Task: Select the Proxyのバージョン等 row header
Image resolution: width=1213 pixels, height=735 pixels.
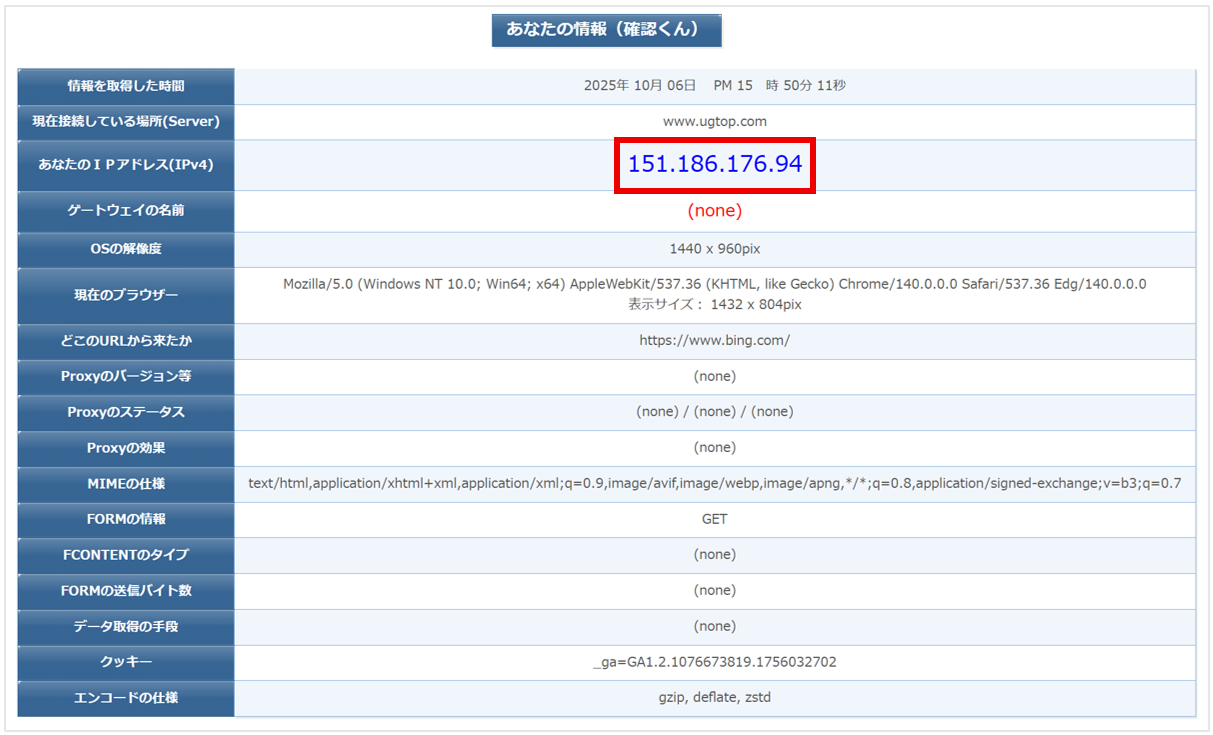Action: click(126, 377)
